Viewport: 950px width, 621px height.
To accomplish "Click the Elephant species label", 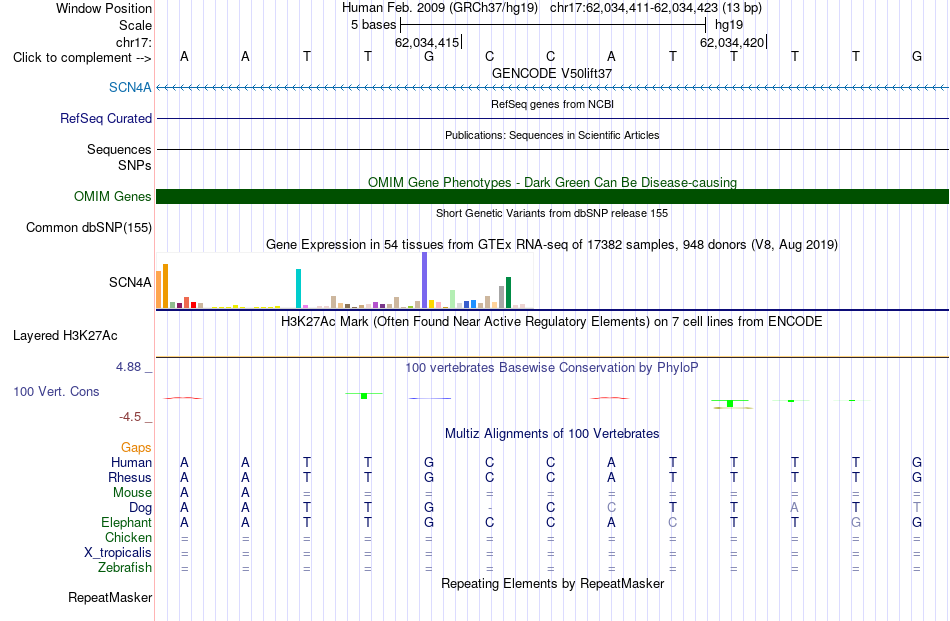I will [126, 522].
